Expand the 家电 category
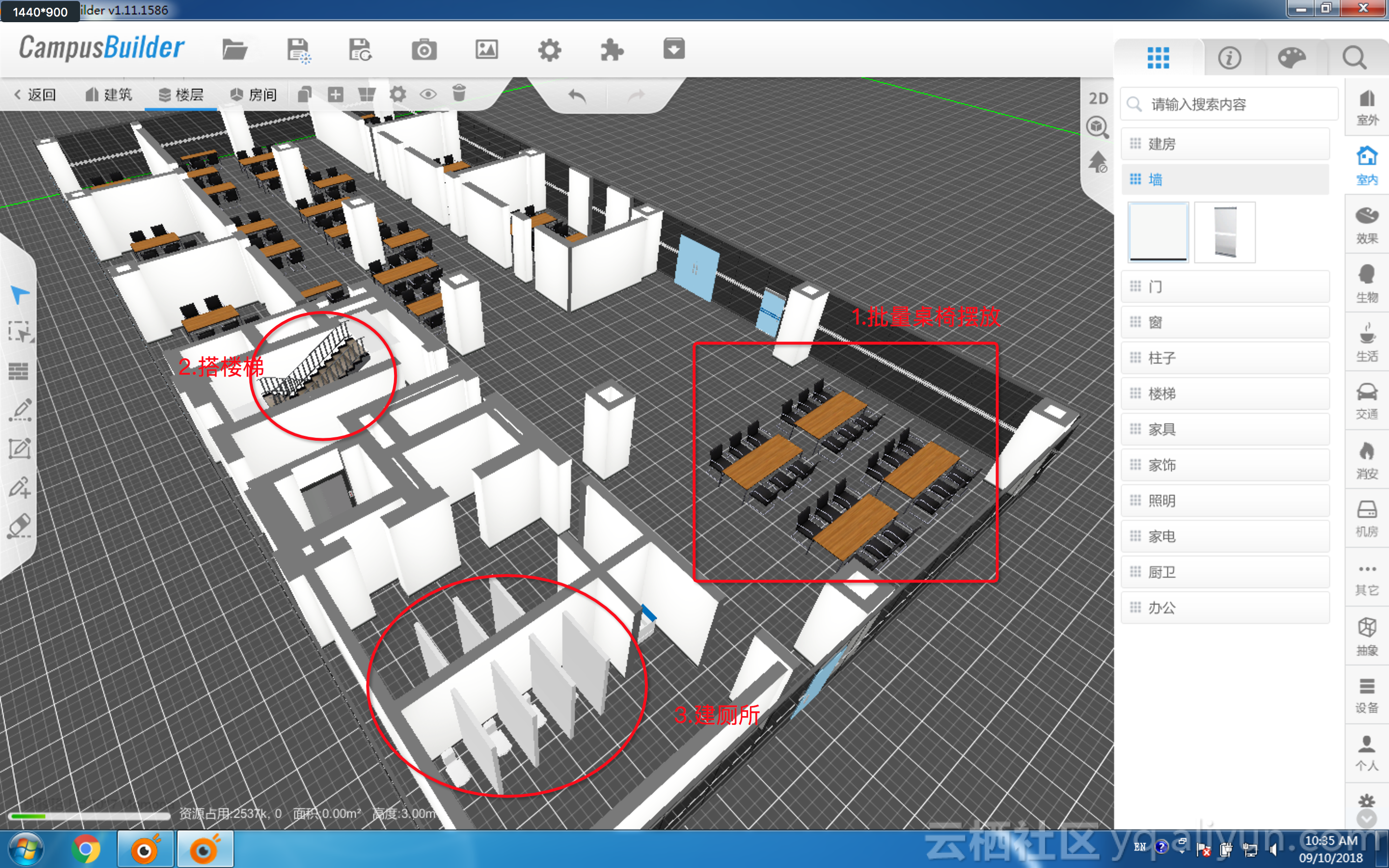This screenshot has width=1389, height=868. pos(1225,536)
